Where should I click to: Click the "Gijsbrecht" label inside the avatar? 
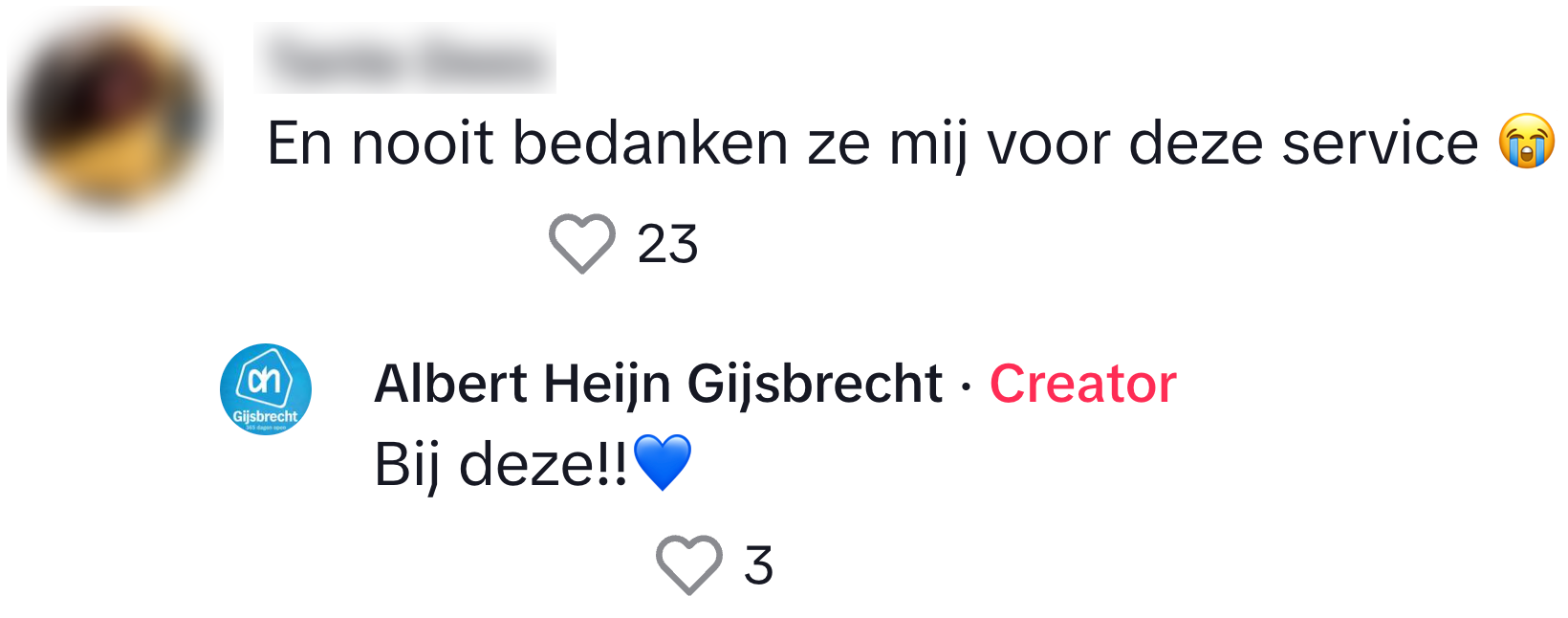tap(265, 416)
